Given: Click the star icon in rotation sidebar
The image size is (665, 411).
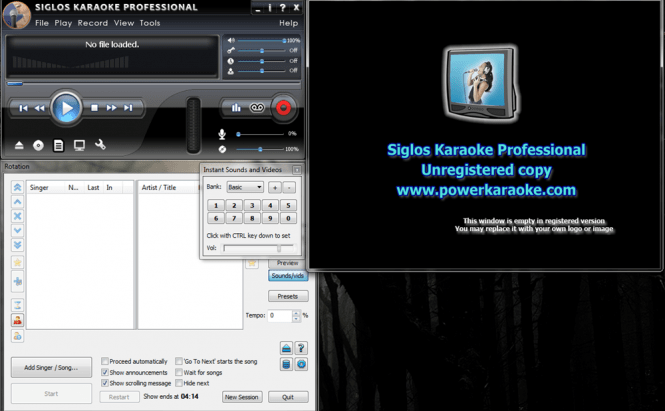Looking at the screenshot, I should pyautogui.click(x=17, y=263).
